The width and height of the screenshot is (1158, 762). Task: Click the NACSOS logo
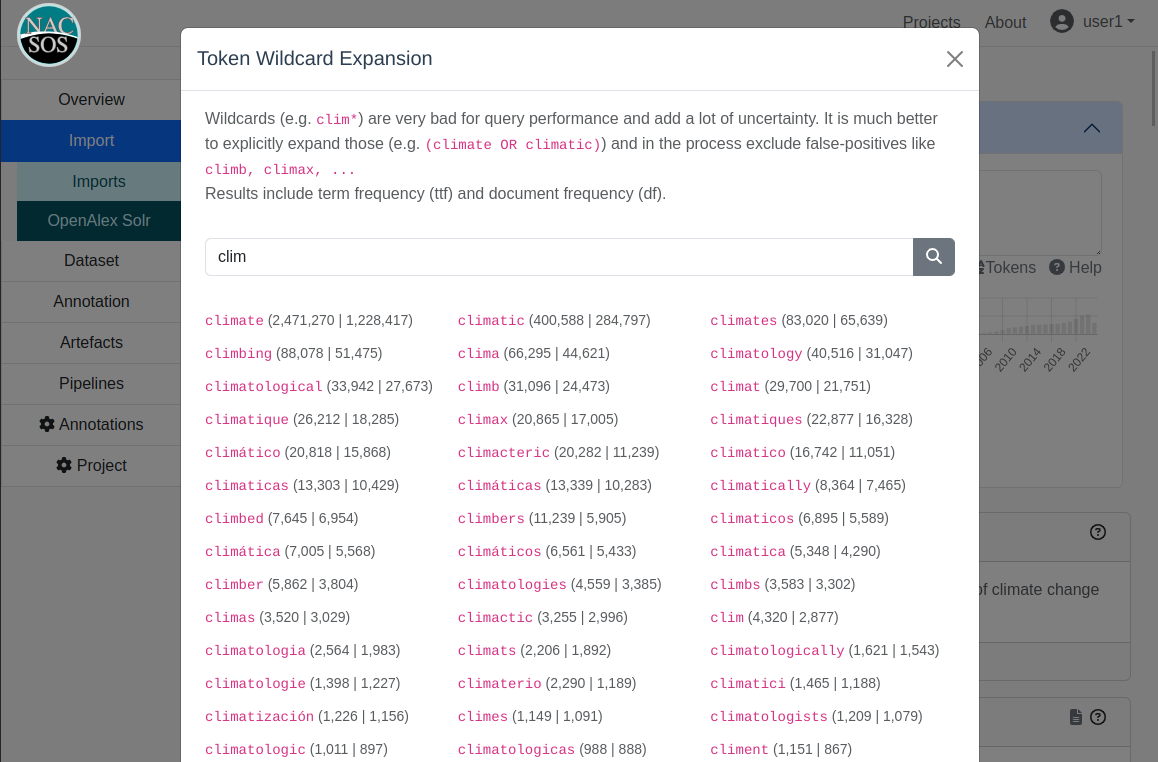[x=49, y=35]
